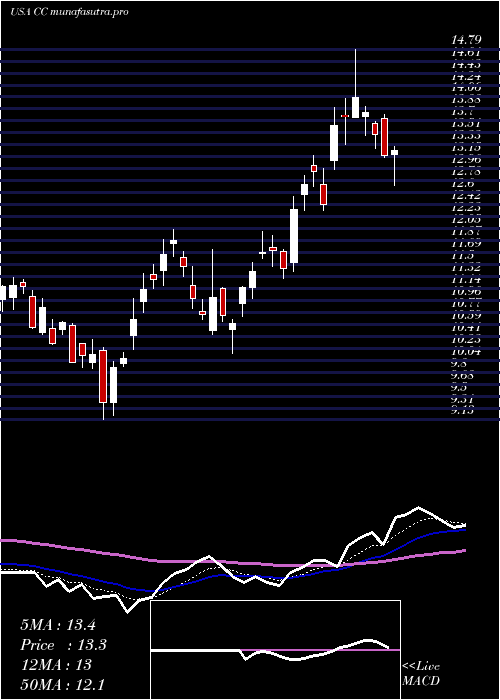Click the "Price : 13.3" label

point(63,645)
